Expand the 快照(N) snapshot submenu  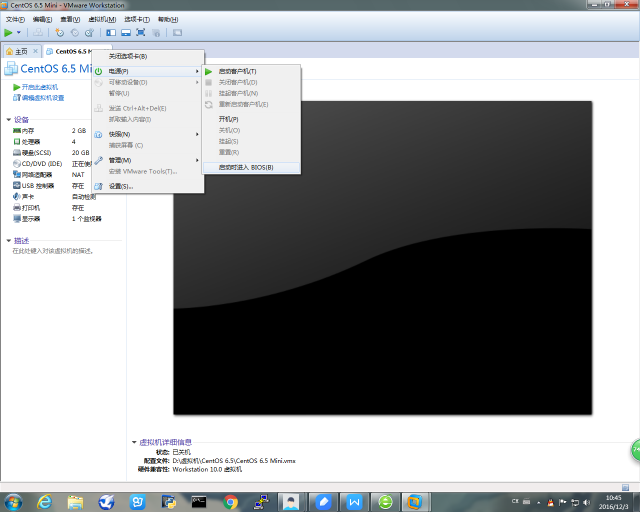click(148, 134)
